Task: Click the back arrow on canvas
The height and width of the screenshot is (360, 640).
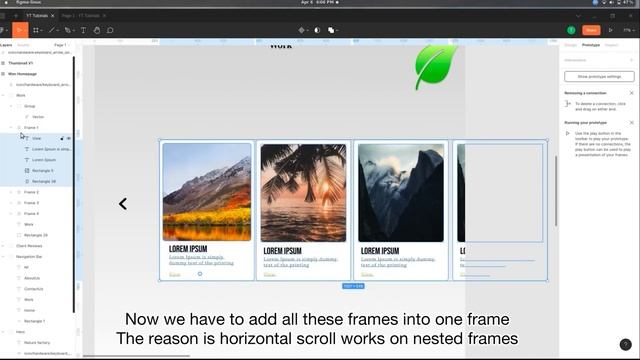Action: (x=123, y=204)
